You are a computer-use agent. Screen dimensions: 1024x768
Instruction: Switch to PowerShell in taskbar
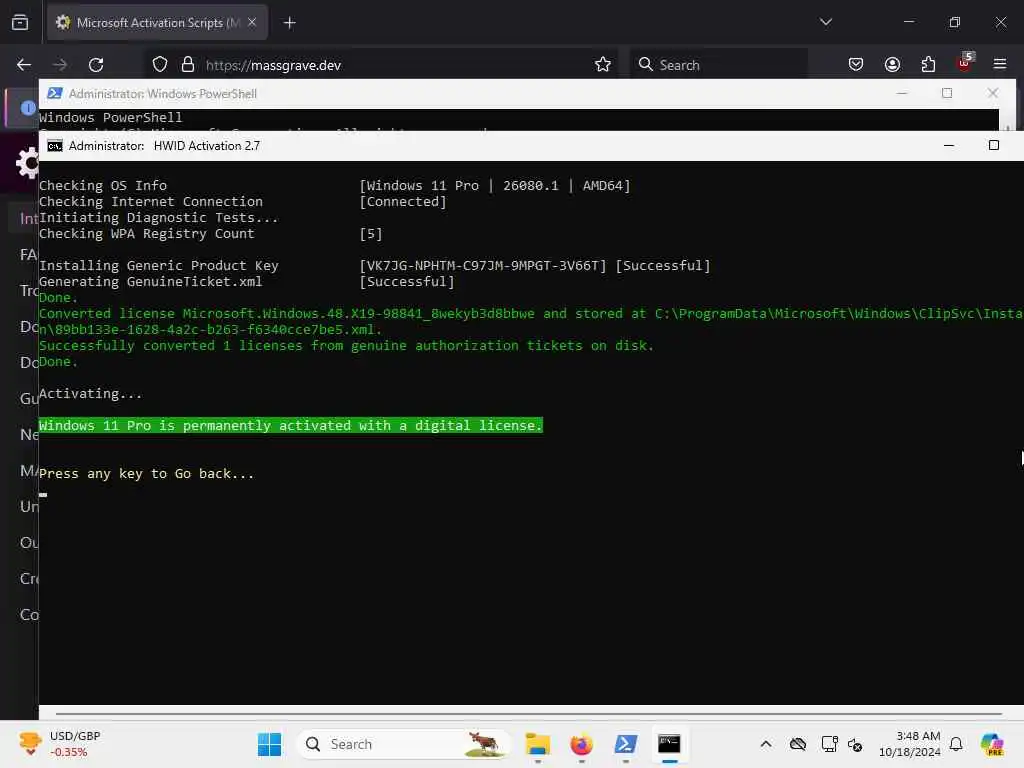(626, 744)
